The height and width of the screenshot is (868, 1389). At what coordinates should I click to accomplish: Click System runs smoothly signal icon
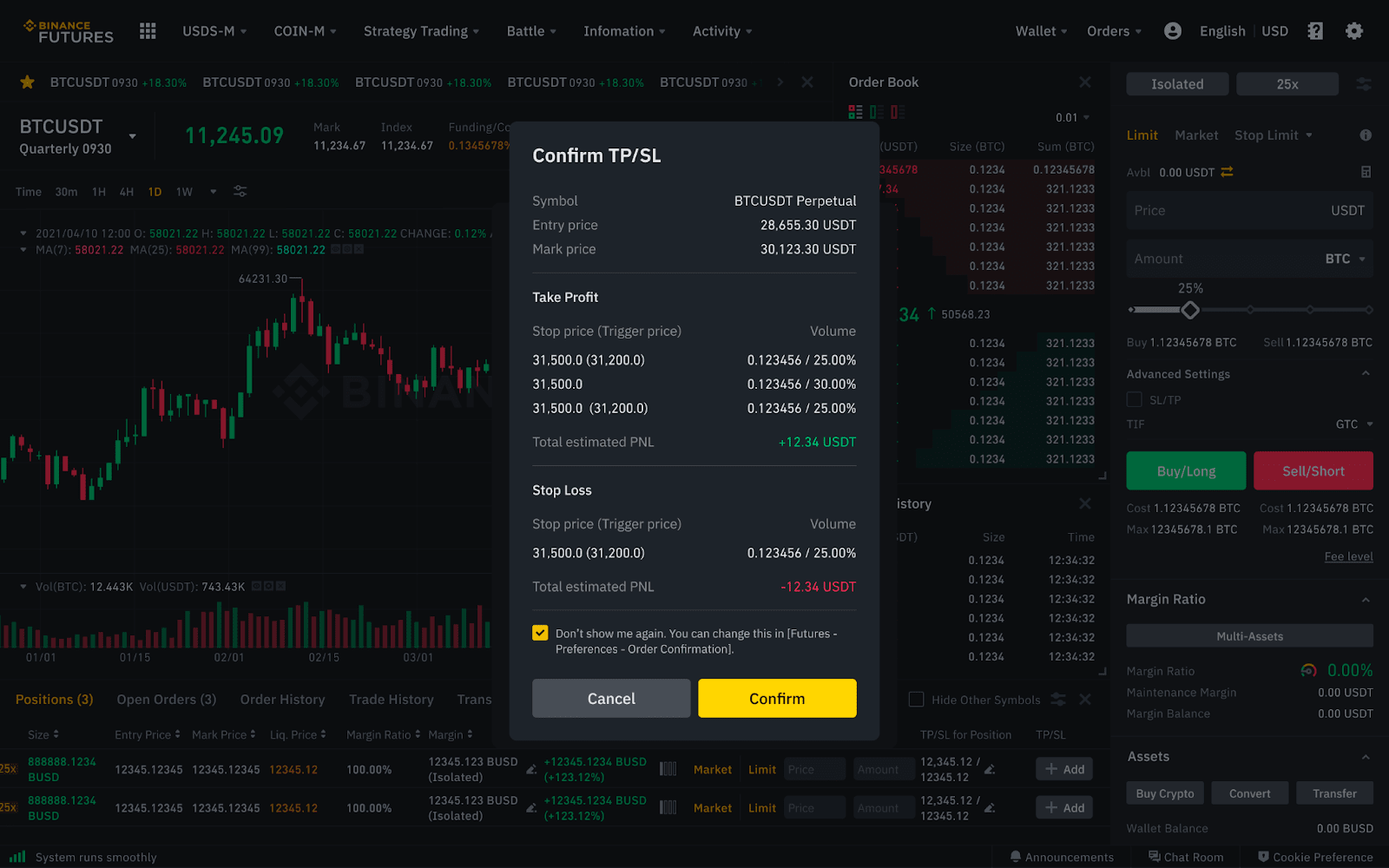pyautogui.click(x=17, y=857)
